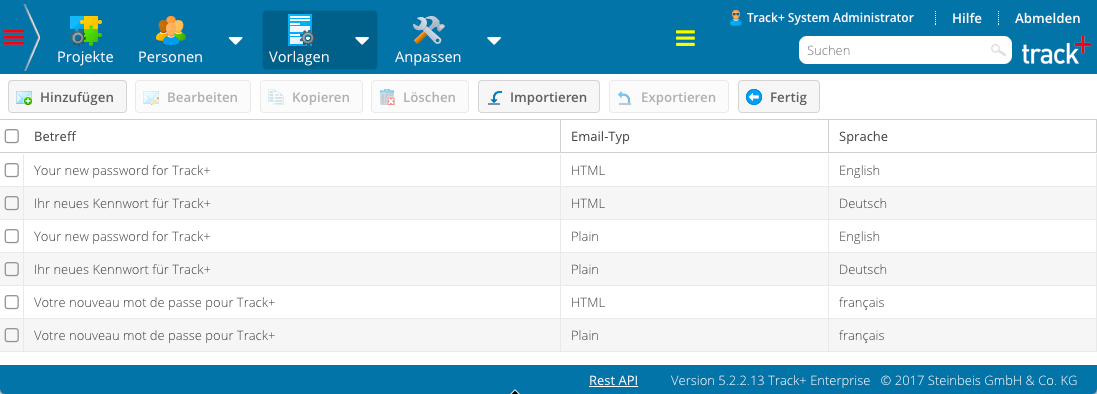Click the Steinbeis GmbH copyright text
The height and width of the screenshot is (394, 1097).
pos(979,381)
